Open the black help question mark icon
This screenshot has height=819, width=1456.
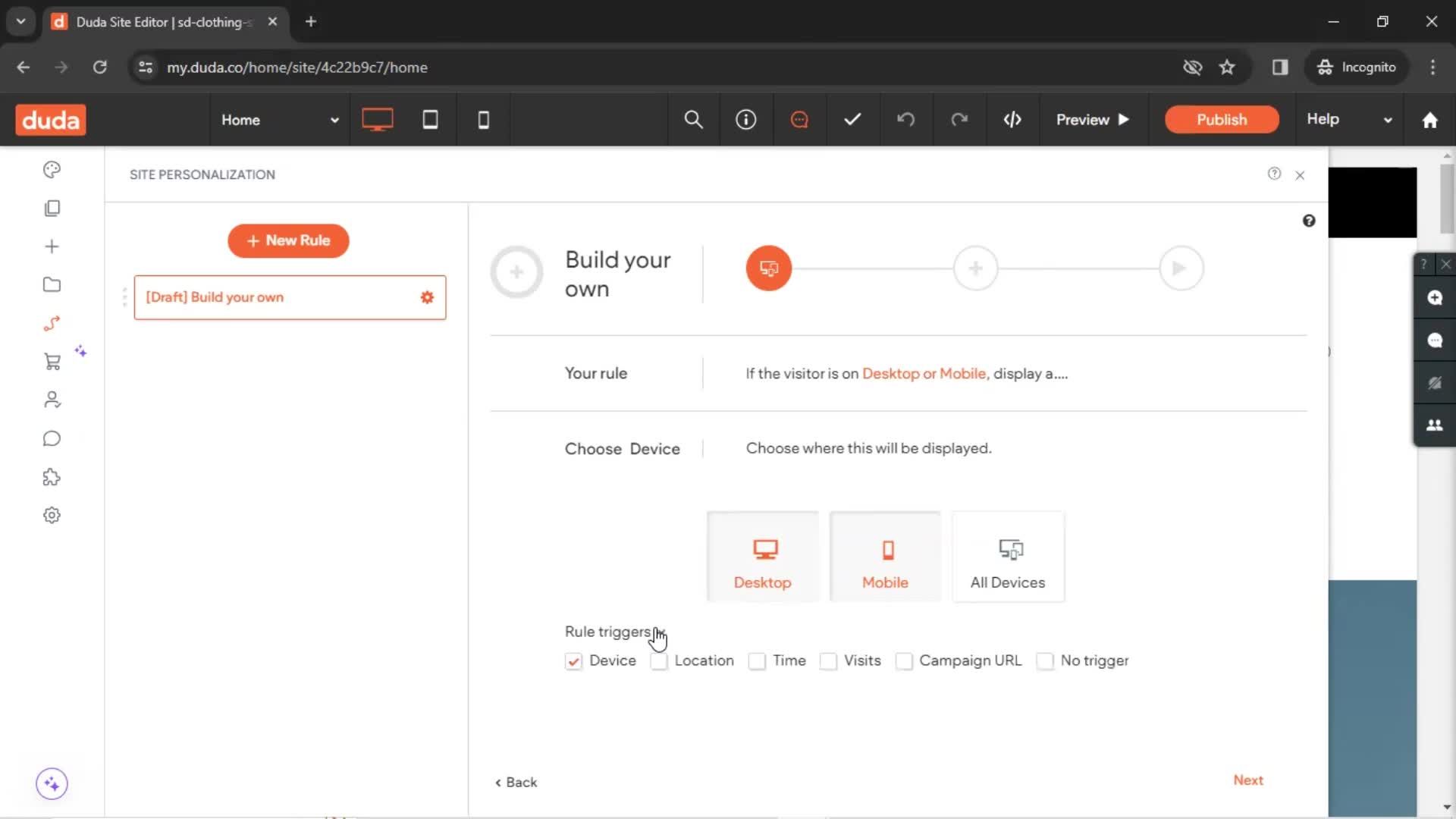point(1309,221)
